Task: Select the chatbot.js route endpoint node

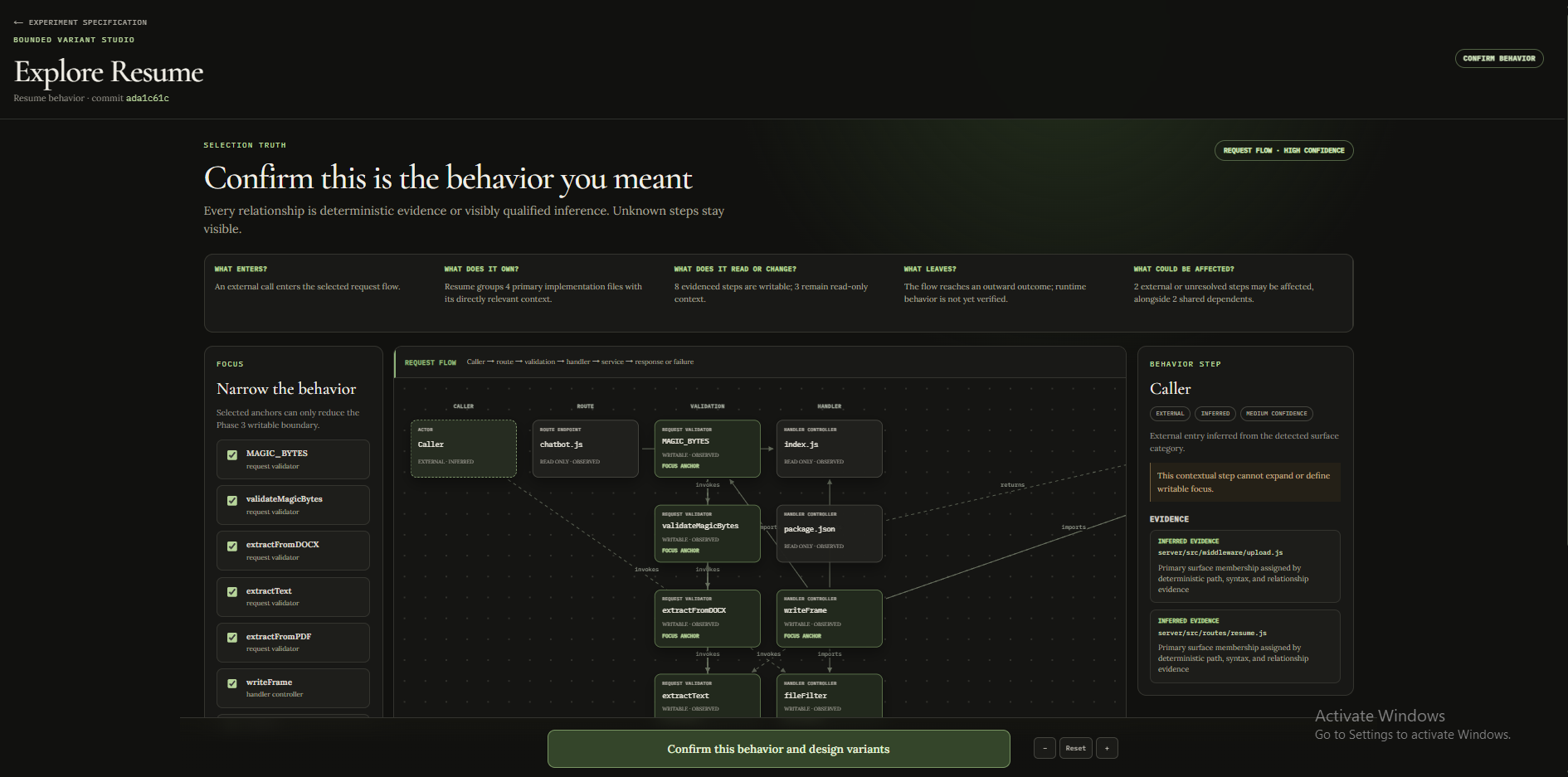Action: pyautogui.click(x=586, y=449)
